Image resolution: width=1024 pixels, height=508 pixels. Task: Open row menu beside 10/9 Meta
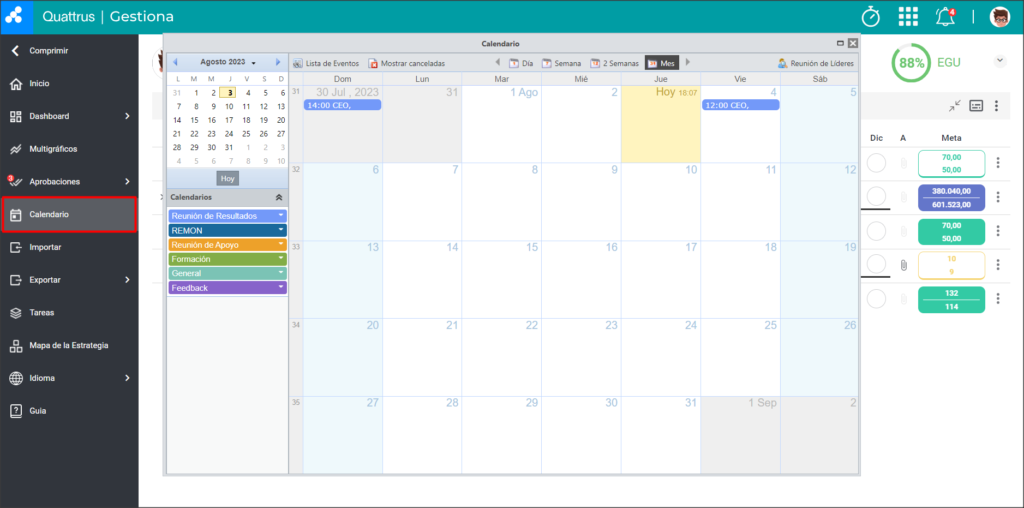[998, 264]
